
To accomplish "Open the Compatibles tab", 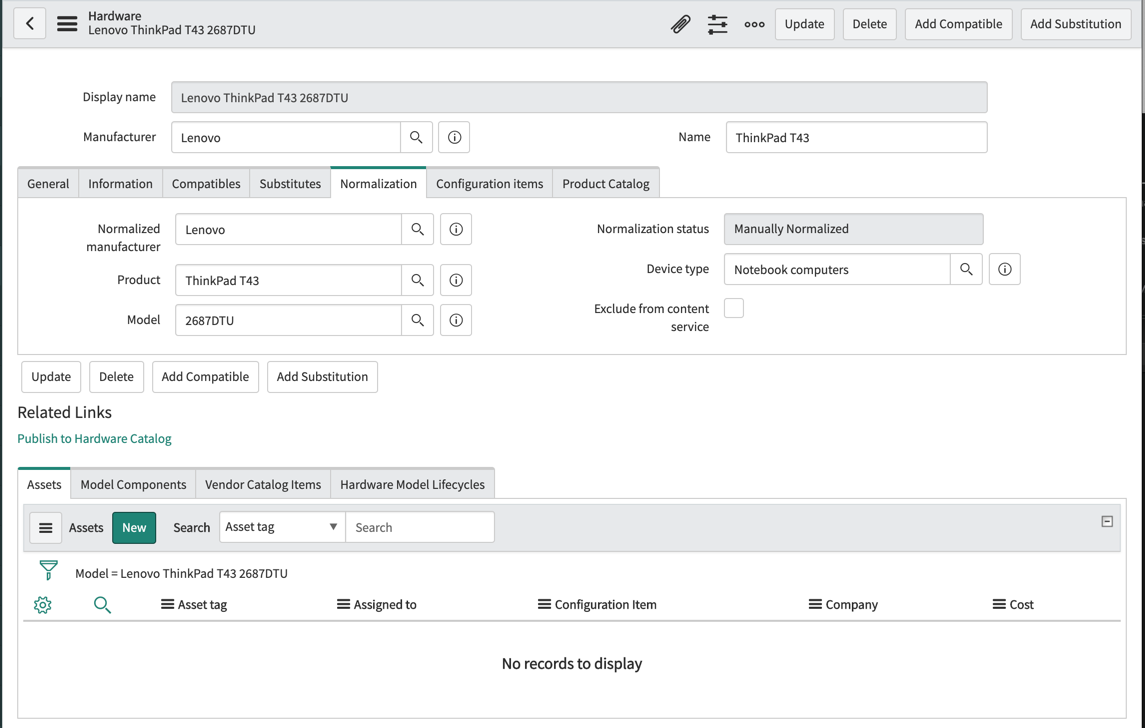I will point(206,184).
